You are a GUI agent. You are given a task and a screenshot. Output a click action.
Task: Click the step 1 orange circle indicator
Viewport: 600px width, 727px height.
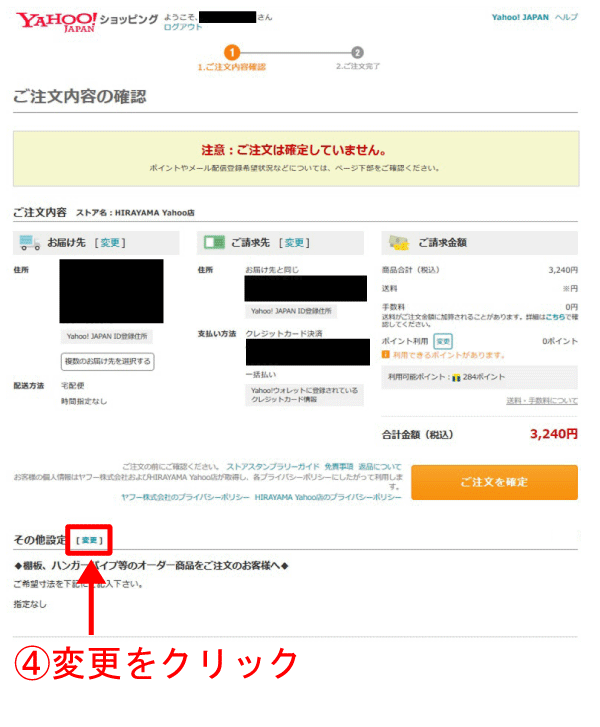coord(232,52)
